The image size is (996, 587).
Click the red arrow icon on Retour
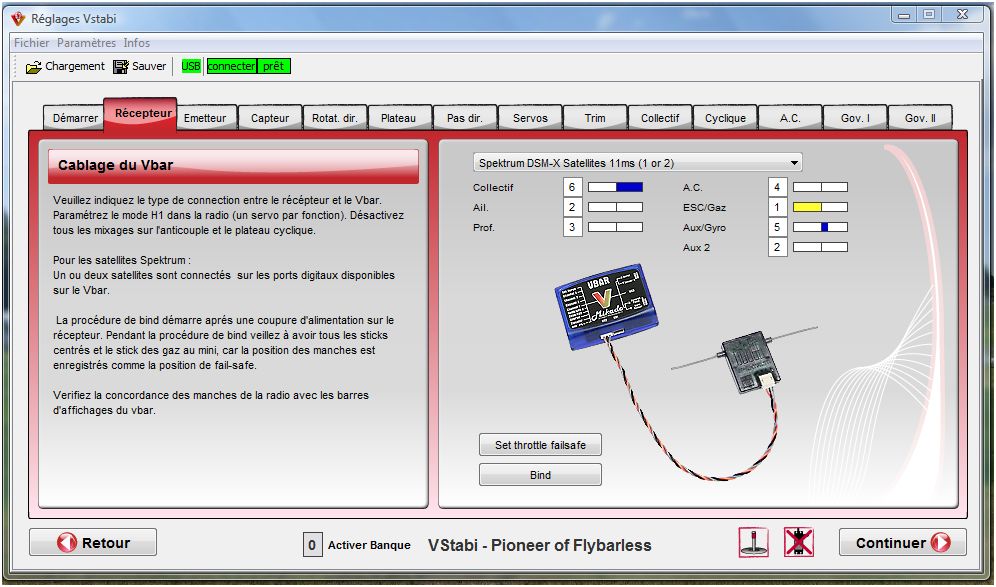pos(67,543)
